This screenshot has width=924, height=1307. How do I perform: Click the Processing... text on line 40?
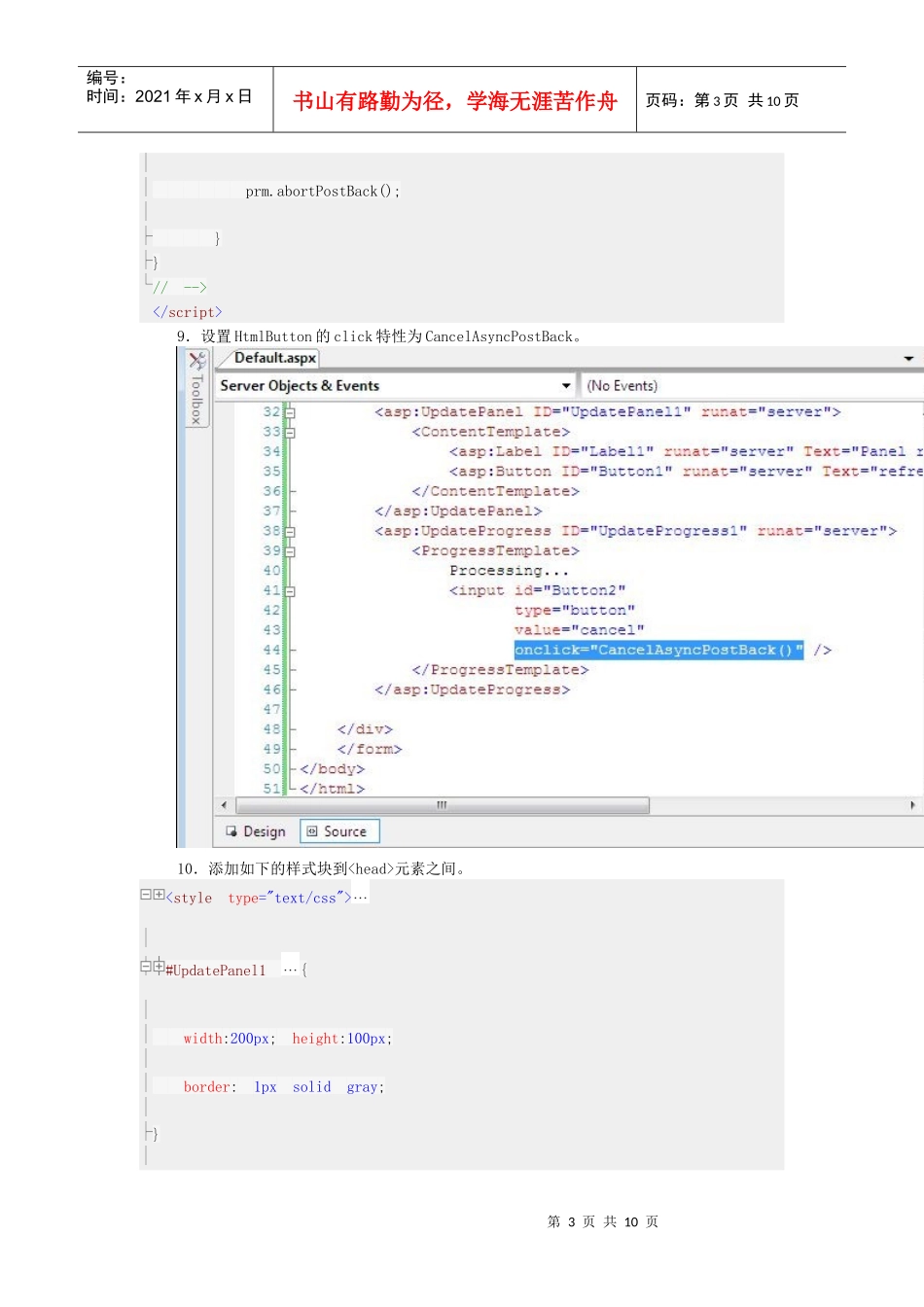tap(509, 571)
